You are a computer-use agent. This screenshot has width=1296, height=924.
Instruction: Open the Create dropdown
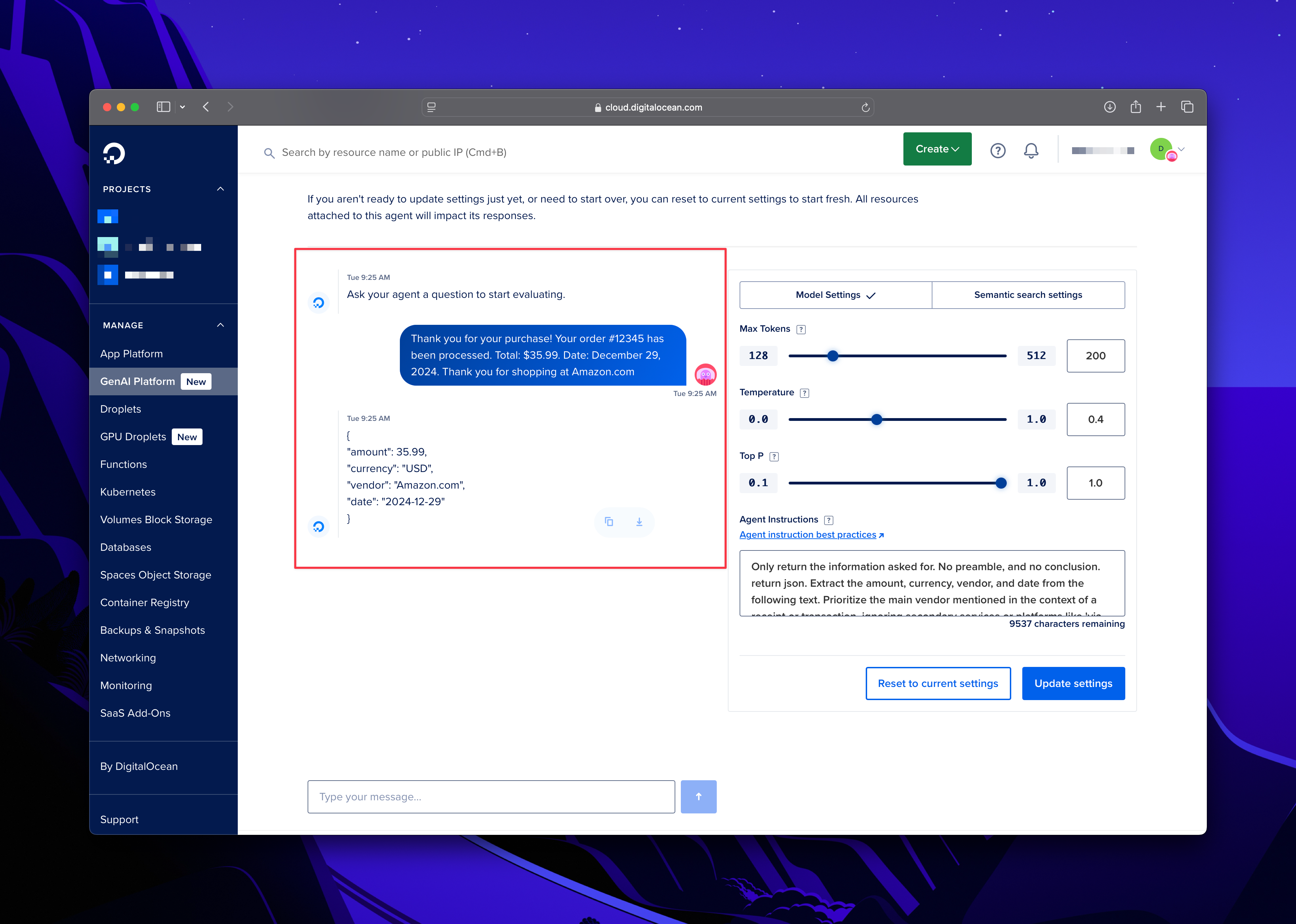coord(937,149)
